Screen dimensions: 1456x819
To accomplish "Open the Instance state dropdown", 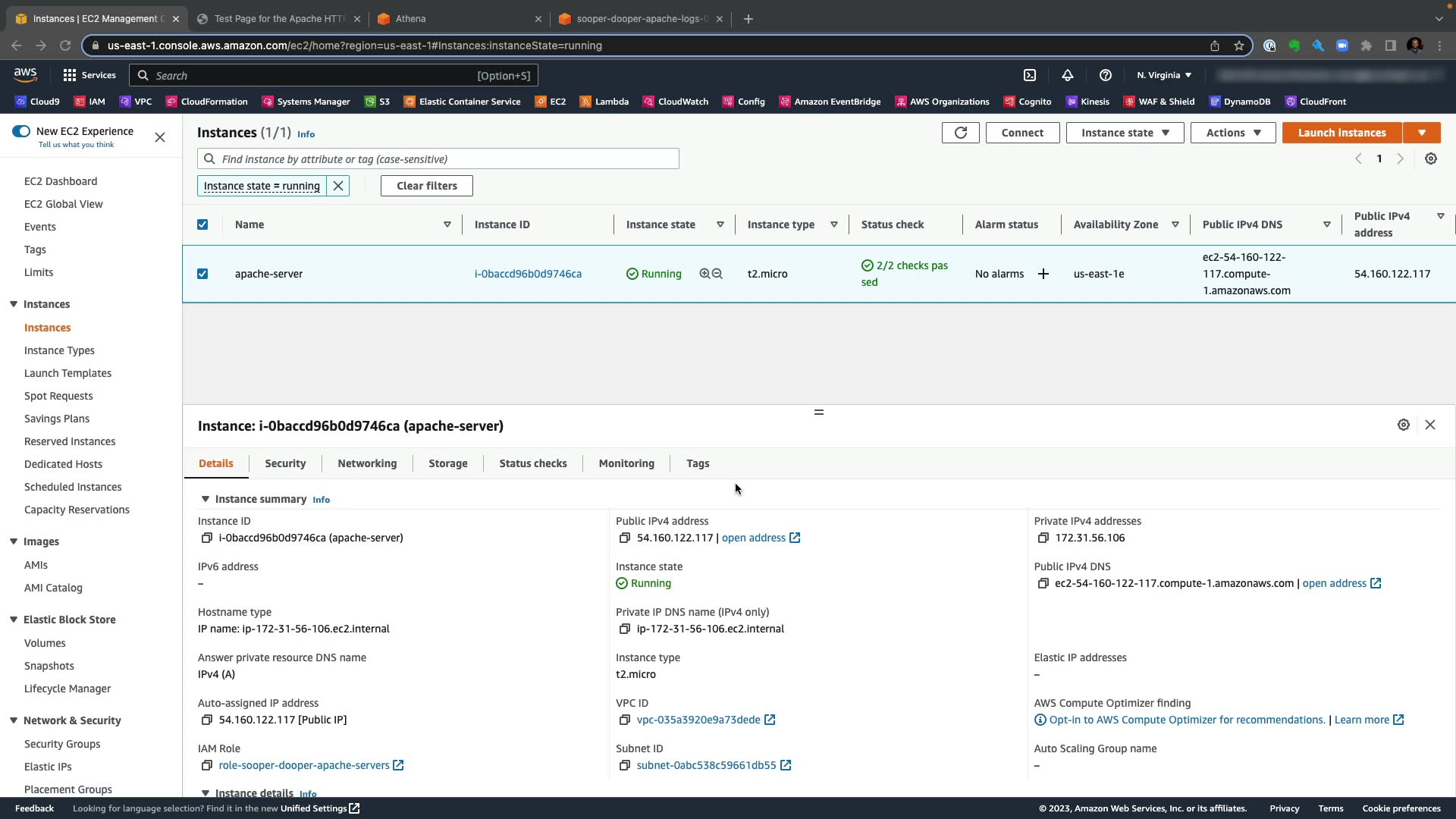I will pyautogui.click(x=1125, y=133).
